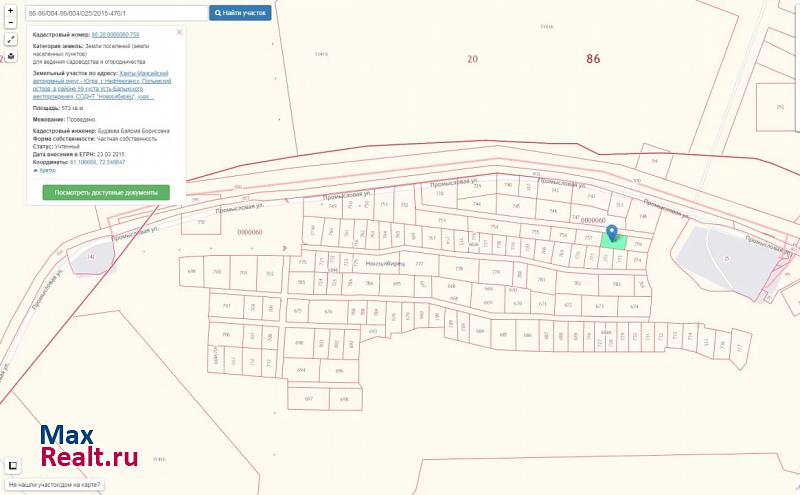The width and height of the screenshot is (800, 495).
Task: Collapse details with "Кратко" toggle
Action: point(45,171)
